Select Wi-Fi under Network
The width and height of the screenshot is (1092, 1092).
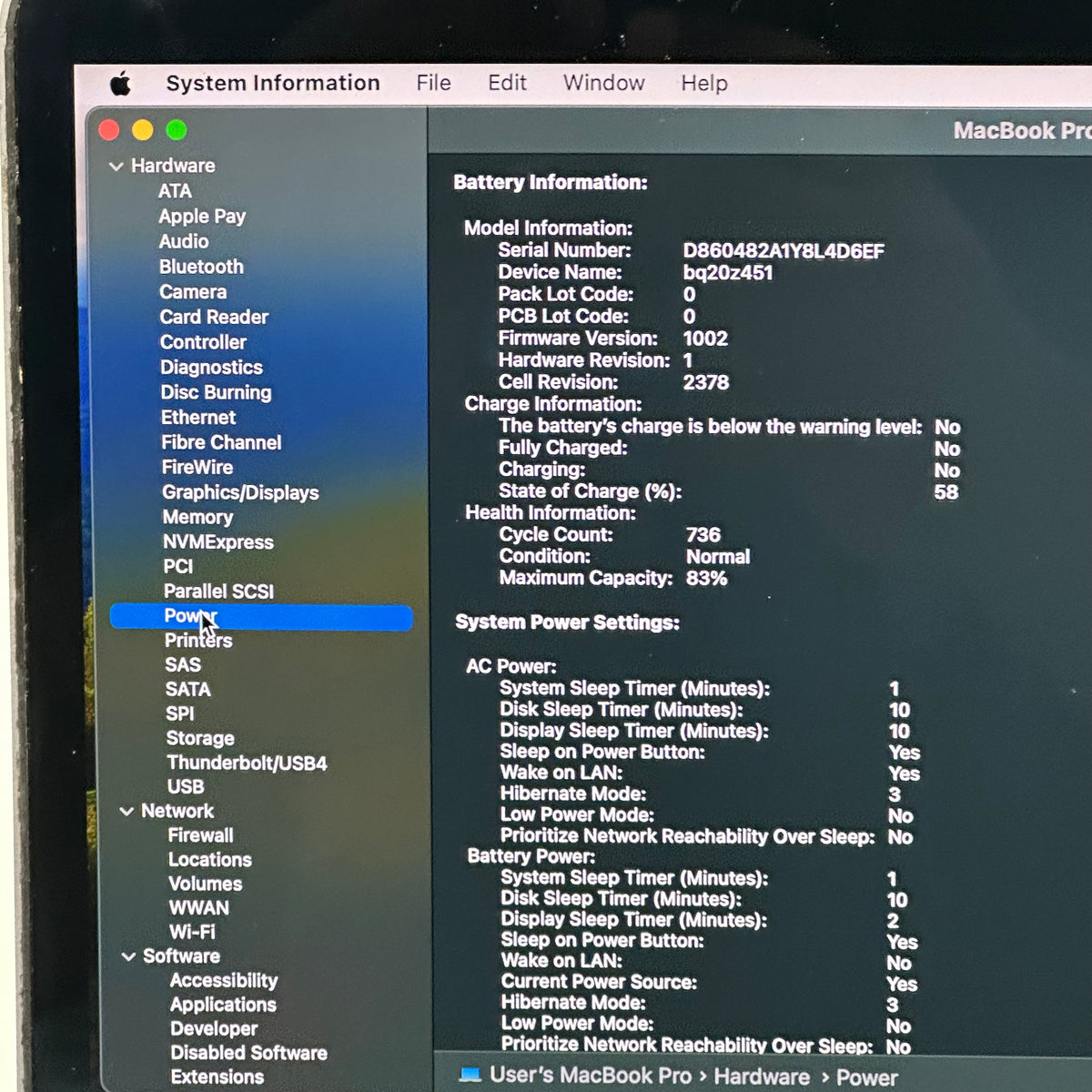(192, 932)
